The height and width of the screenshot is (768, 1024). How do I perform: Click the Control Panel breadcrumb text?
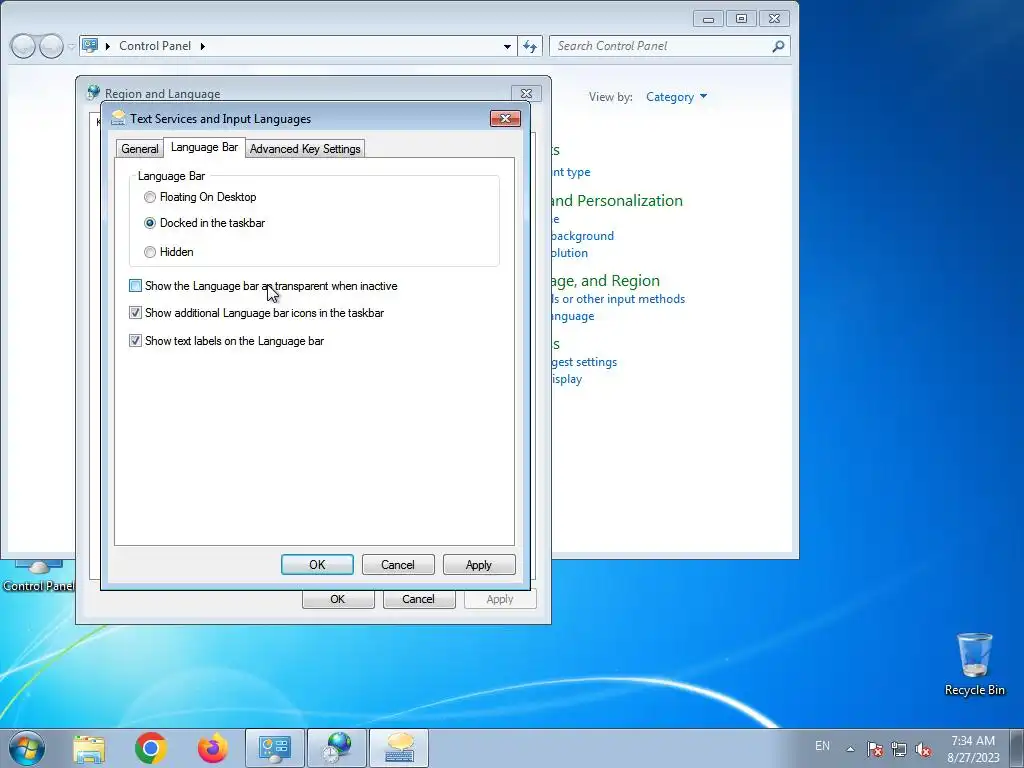tap(155, 46)
